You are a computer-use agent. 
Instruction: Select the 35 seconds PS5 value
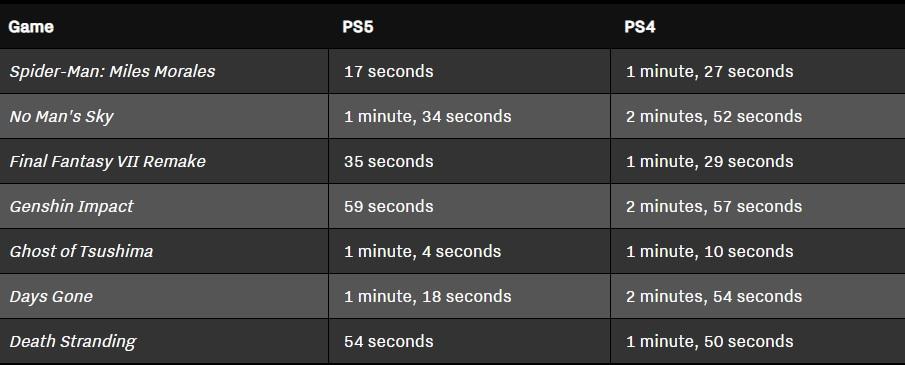pos(388,162)
